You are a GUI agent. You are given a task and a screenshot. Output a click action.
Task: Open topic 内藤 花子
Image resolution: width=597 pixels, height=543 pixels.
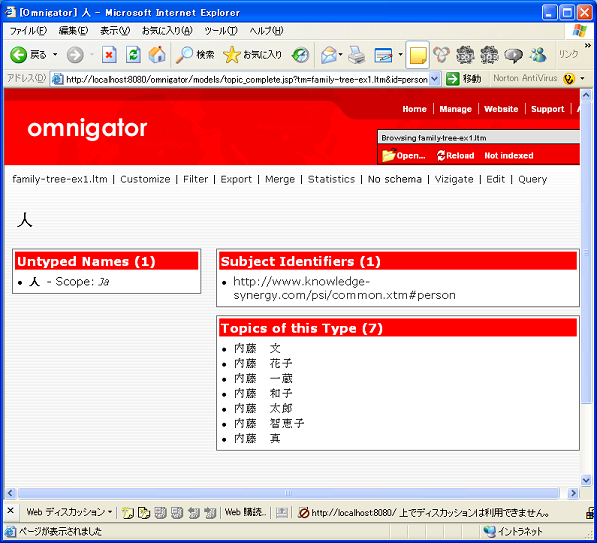coord(263,363)
